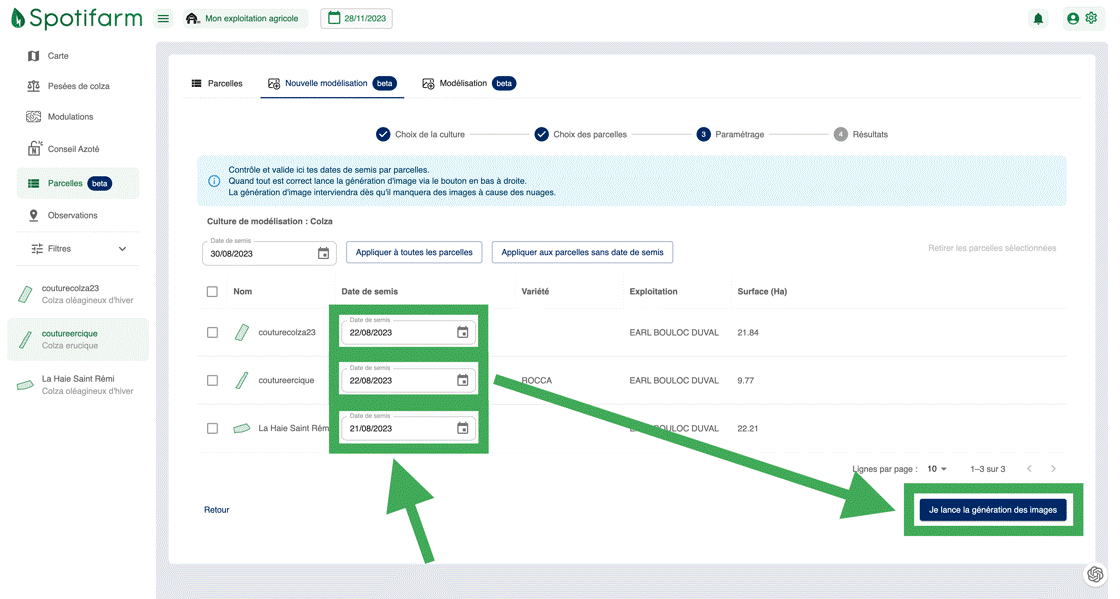The height and width of the screenshot is (599, 1120).
Task: Open the hamburger menu icon
Action: (x=163, y=18)
